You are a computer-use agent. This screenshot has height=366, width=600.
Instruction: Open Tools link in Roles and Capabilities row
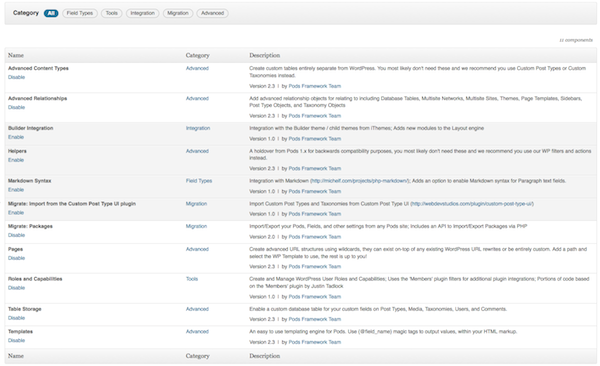pos(192,279)
